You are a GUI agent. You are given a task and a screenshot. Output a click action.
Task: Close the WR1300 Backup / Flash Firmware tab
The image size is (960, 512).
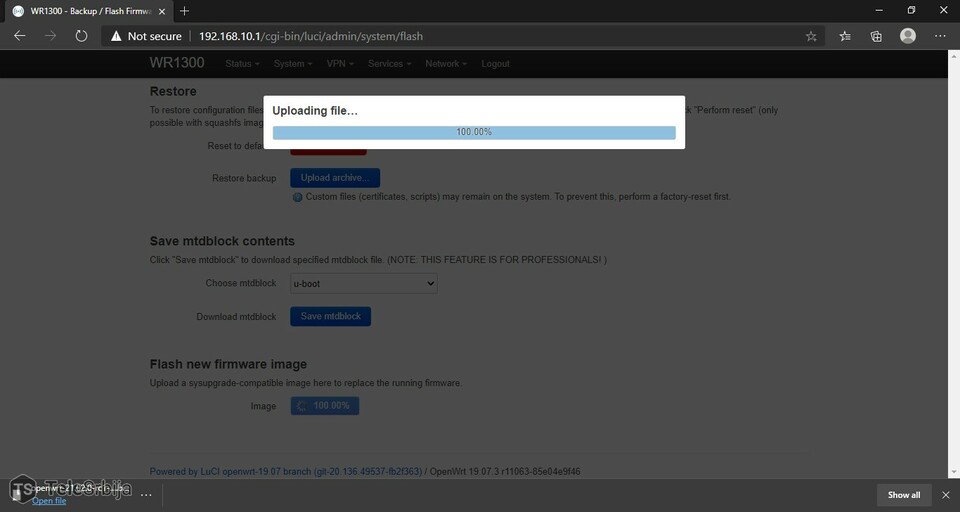pos(162,11)
